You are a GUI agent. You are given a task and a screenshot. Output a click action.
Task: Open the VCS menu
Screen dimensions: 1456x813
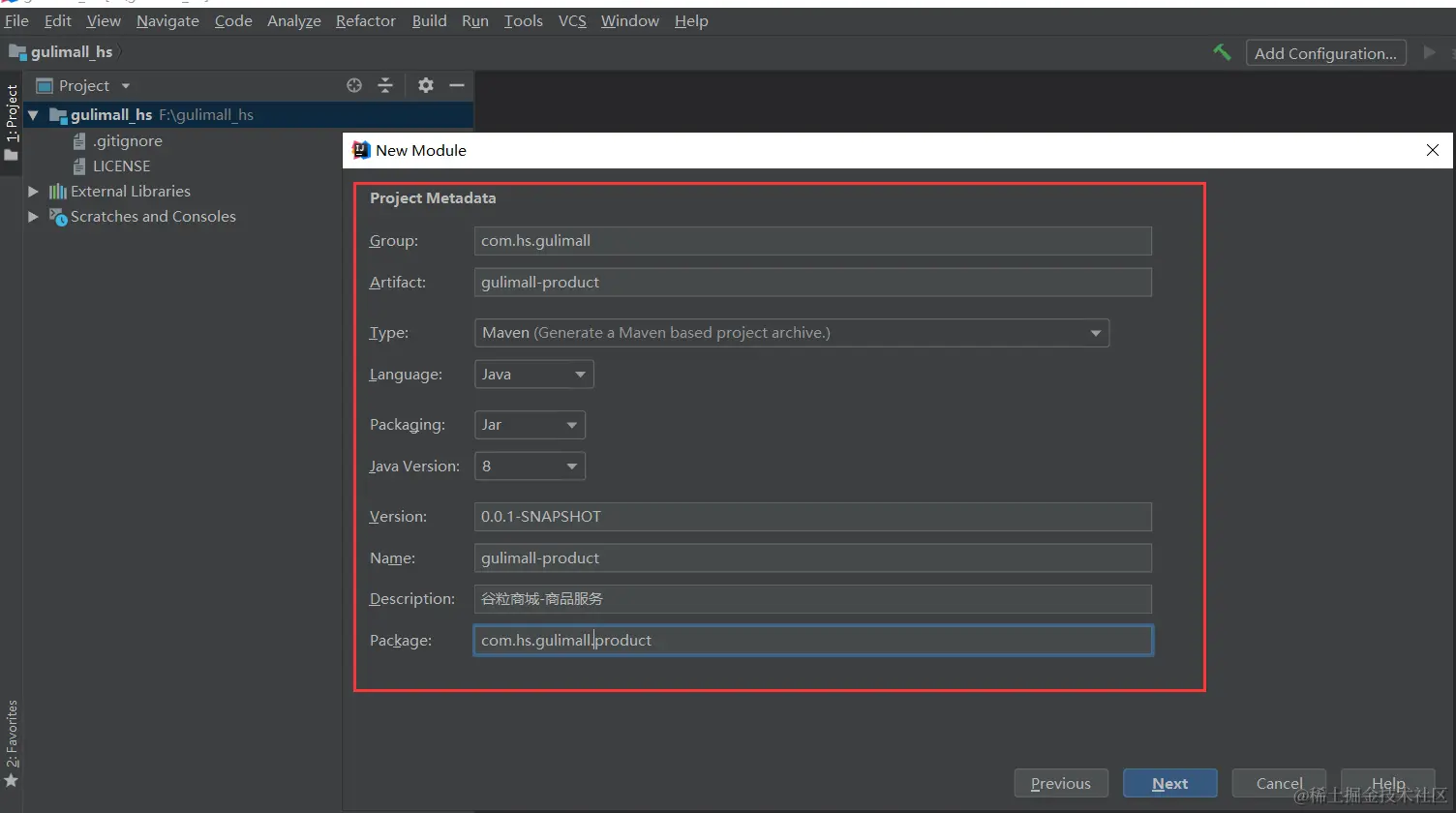[572, 21]
